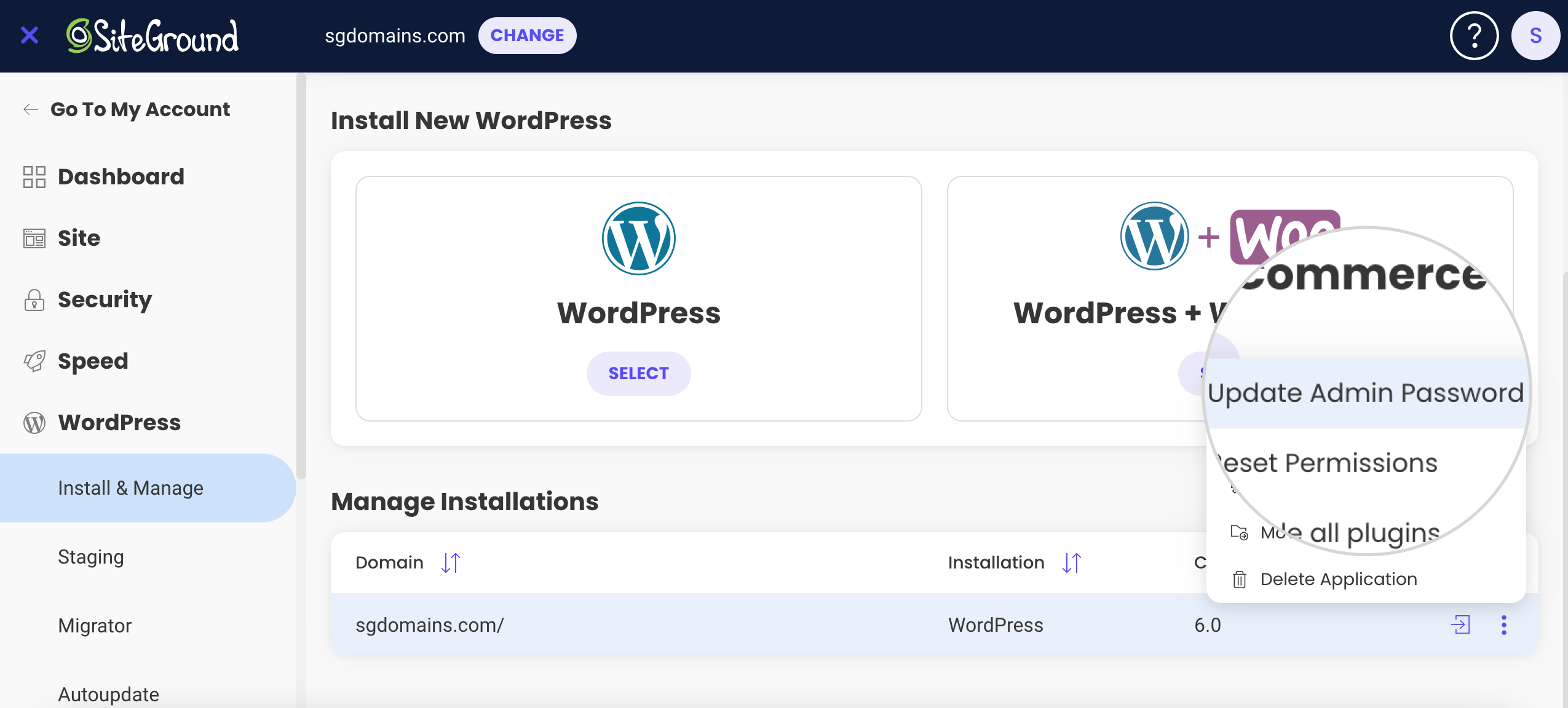Click the WordPress sidebar logo icon
Screen dimensions: 1568x708
tap(34, 423)
